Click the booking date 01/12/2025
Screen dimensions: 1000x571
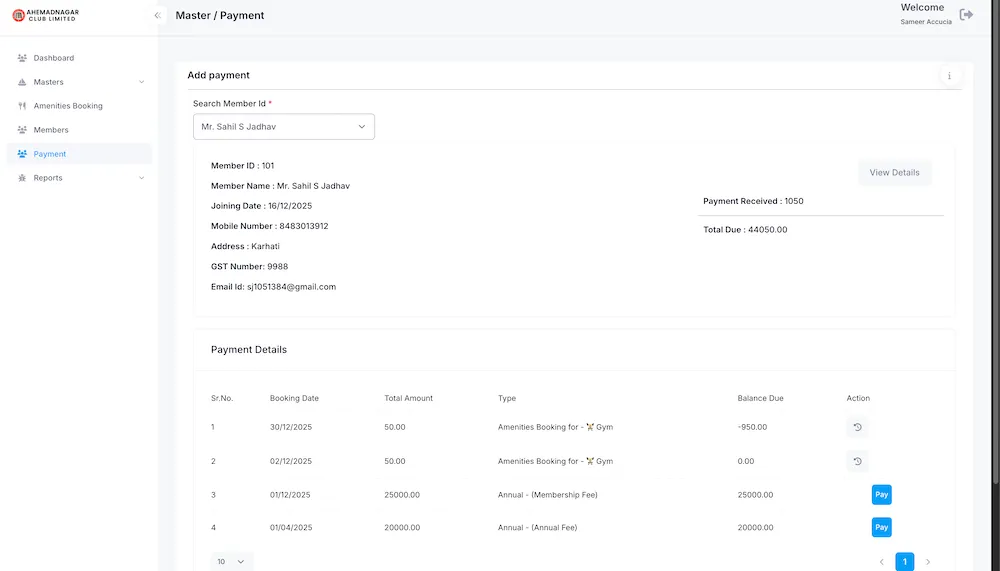[x=290, y=495]
